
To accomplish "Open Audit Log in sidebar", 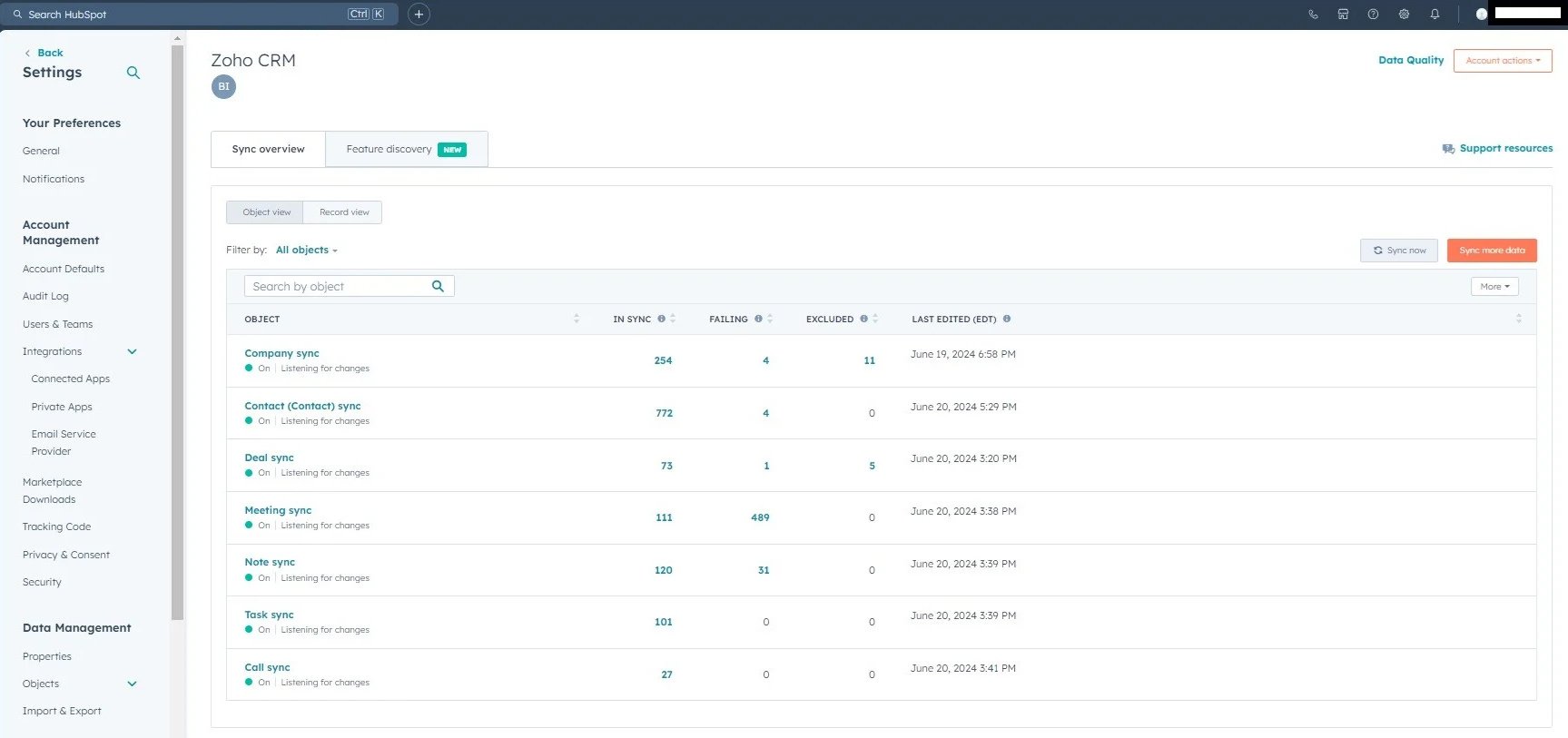I will click(x=45, y=297).
